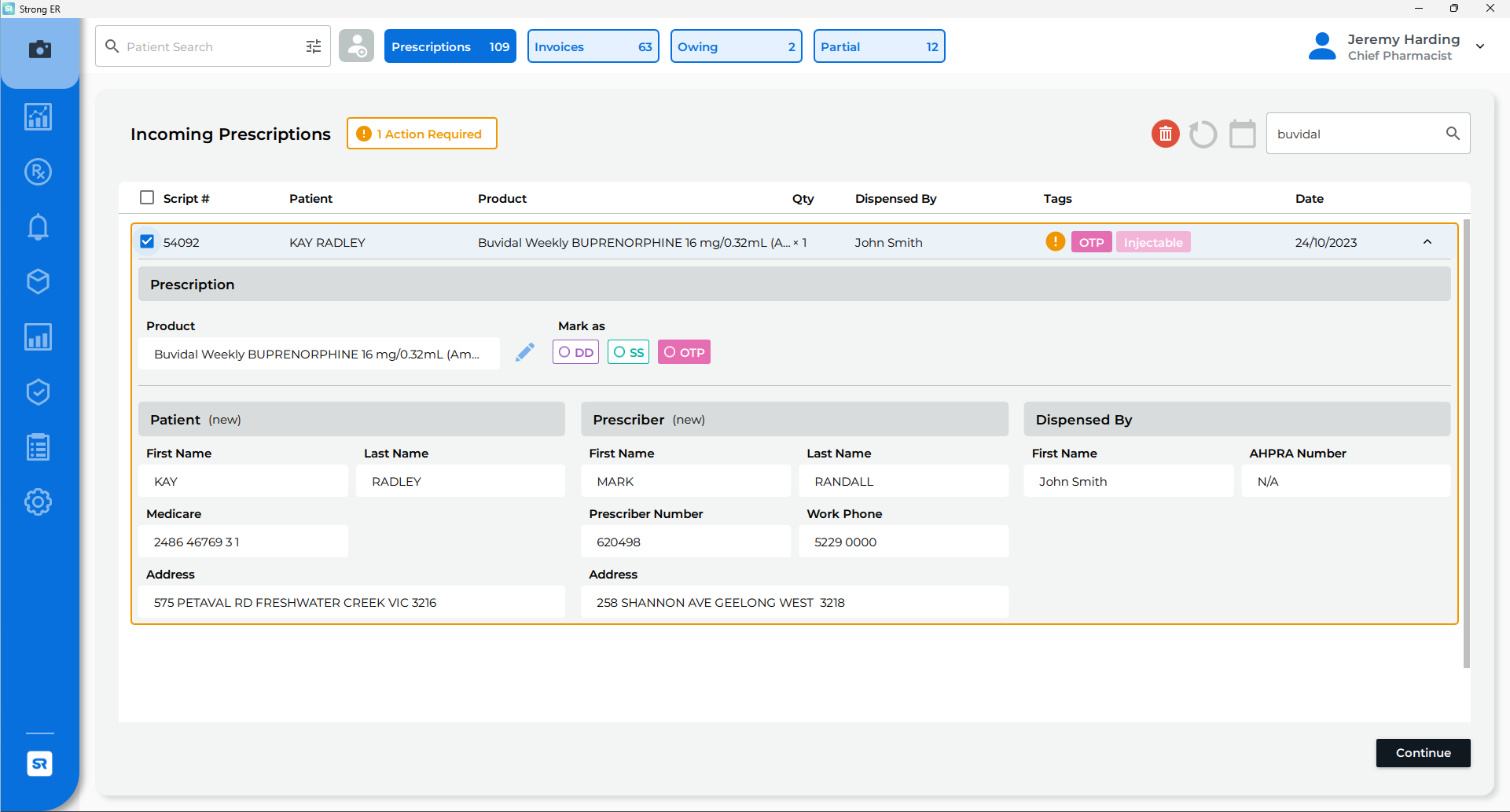
Task: Open the clipboard list sidebar section
Action: click(x=38, y=446)
